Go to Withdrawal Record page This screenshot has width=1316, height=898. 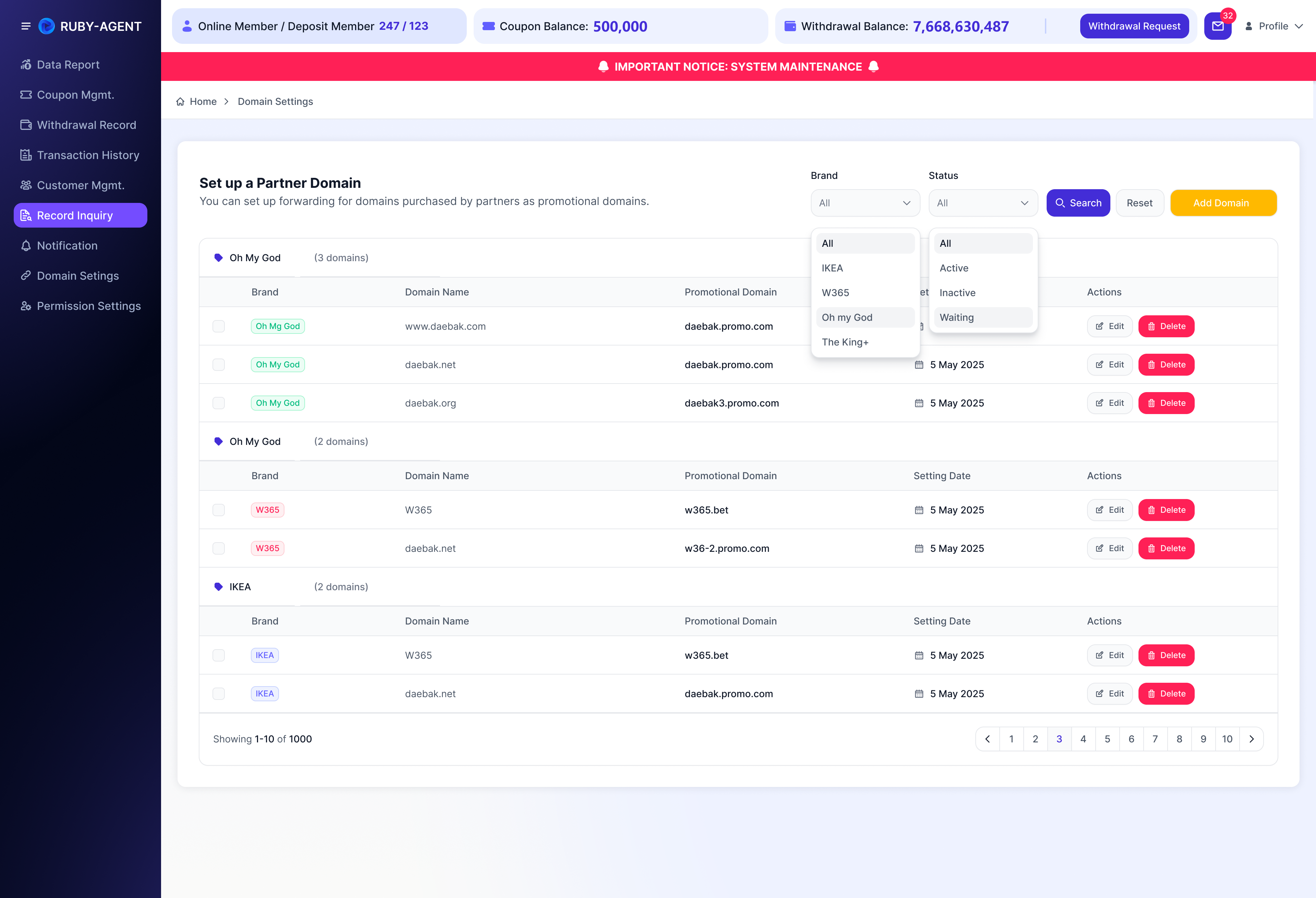pyautogui.click(x=81, y=124)
